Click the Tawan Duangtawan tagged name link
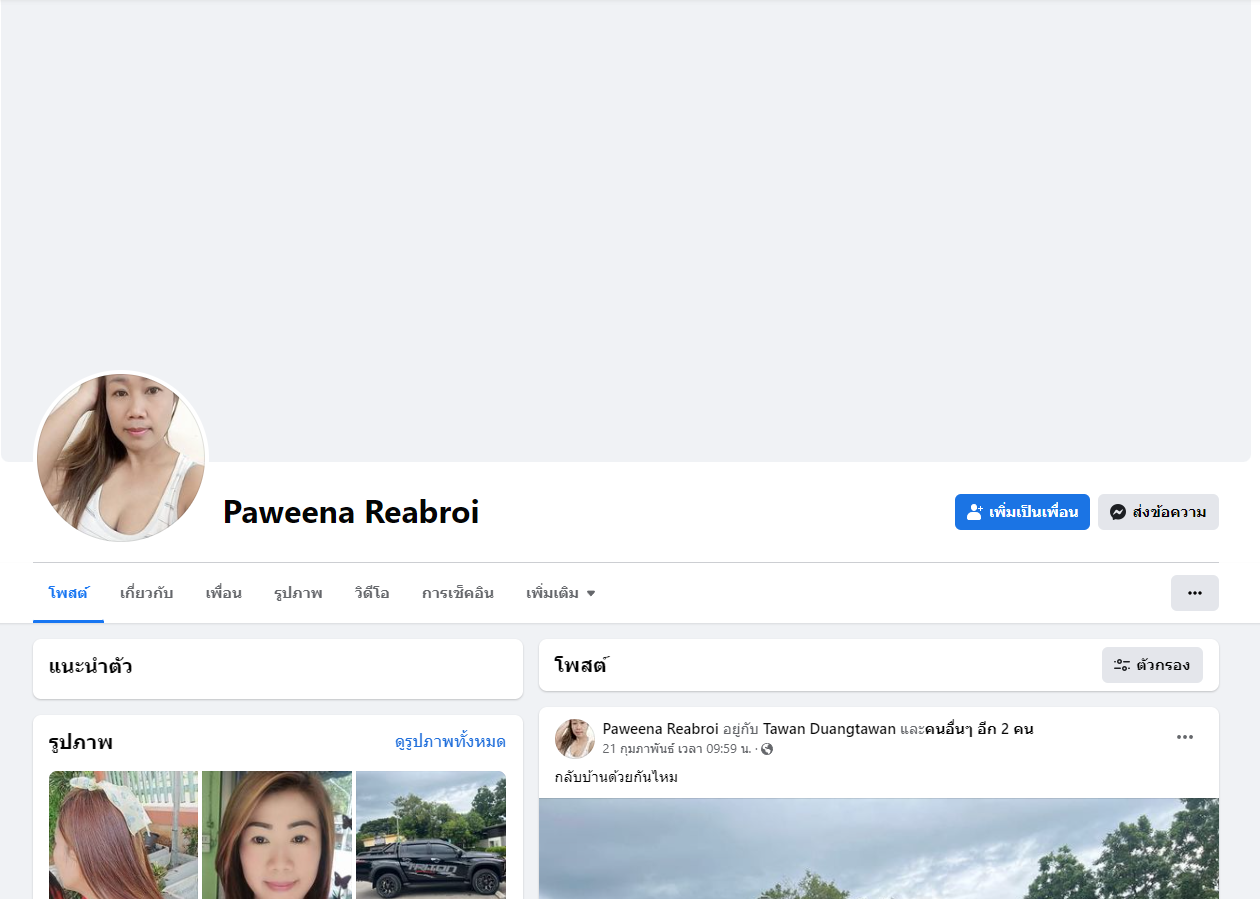This screenshot has height=899, width=1260. (x=829, y=729)
